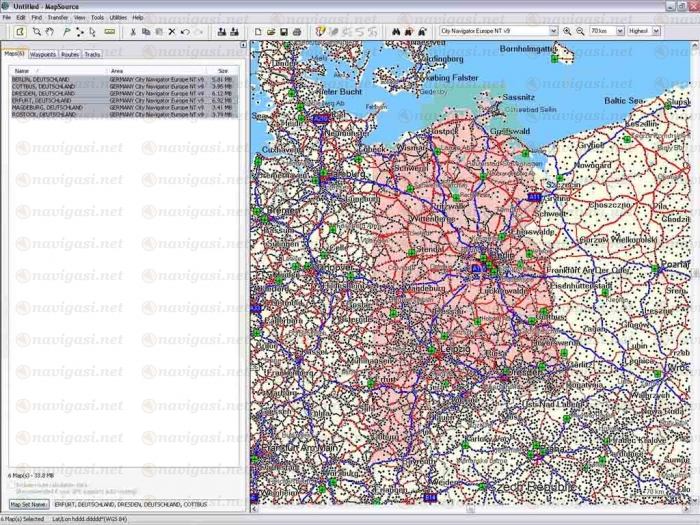Image resolution: width=700 pixels, height=525 pixels.
Task: Open the 70 km map scale dropdown
Action: [619, 32]
